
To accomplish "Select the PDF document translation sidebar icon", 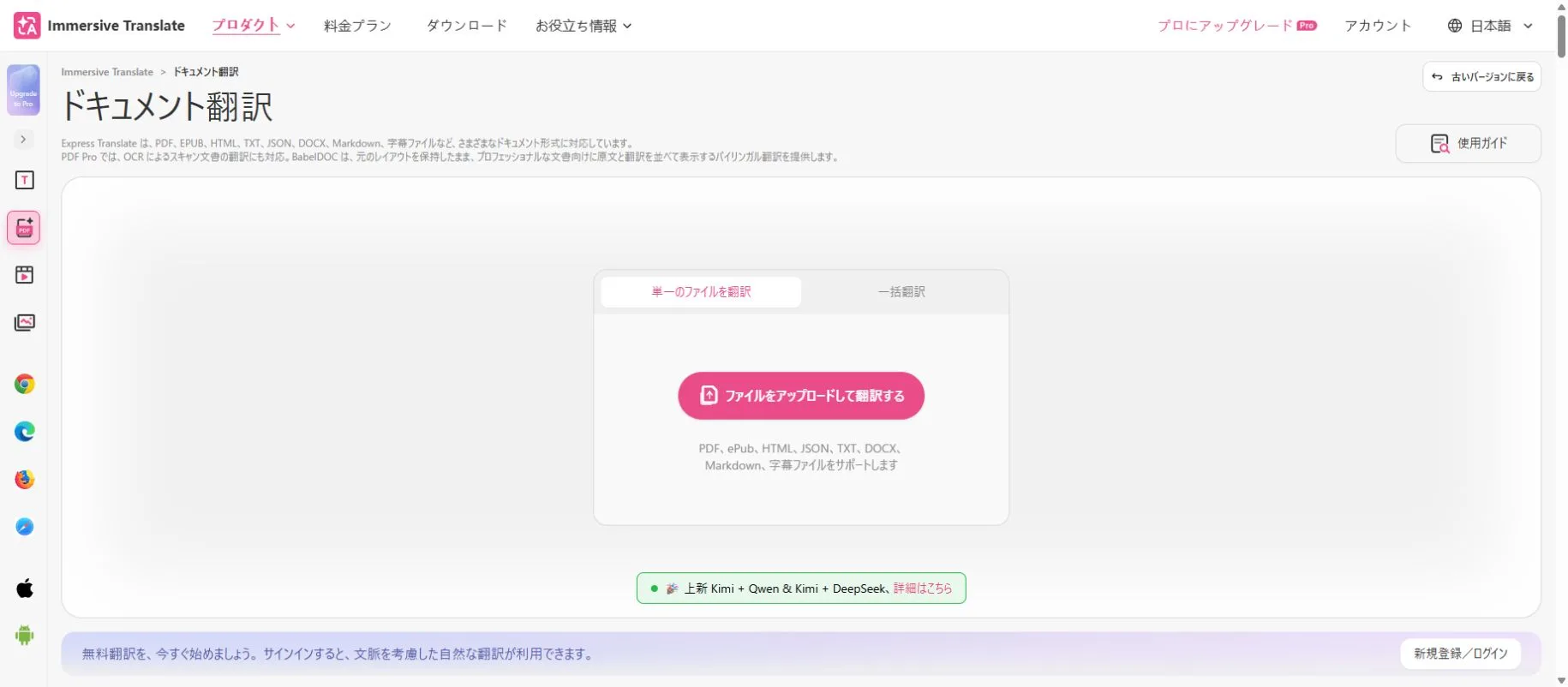I will coord(24,228).
